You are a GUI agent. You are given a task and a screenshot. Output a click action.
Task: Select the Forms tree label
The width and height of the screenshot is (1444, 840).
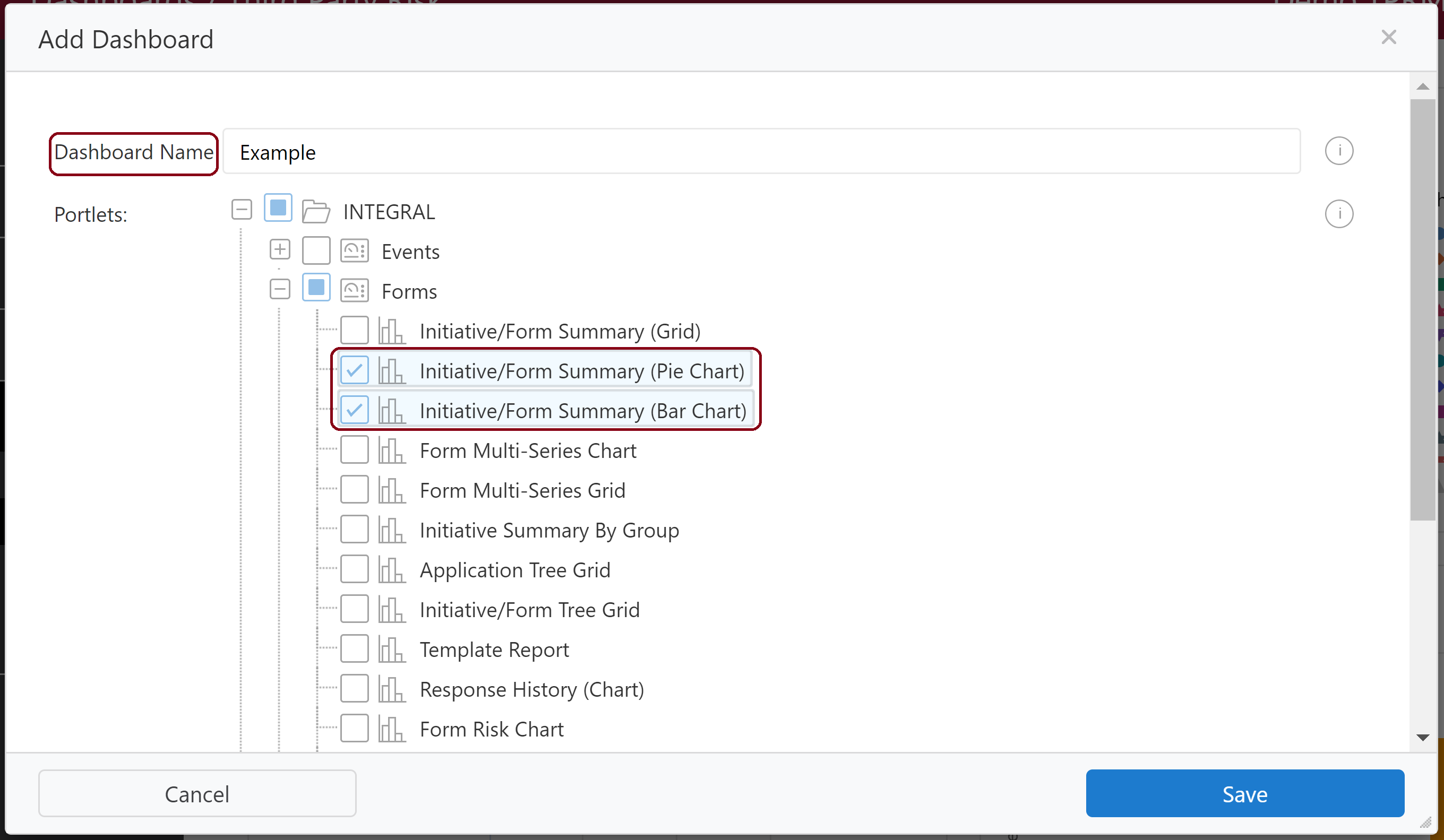coord(409,291)
